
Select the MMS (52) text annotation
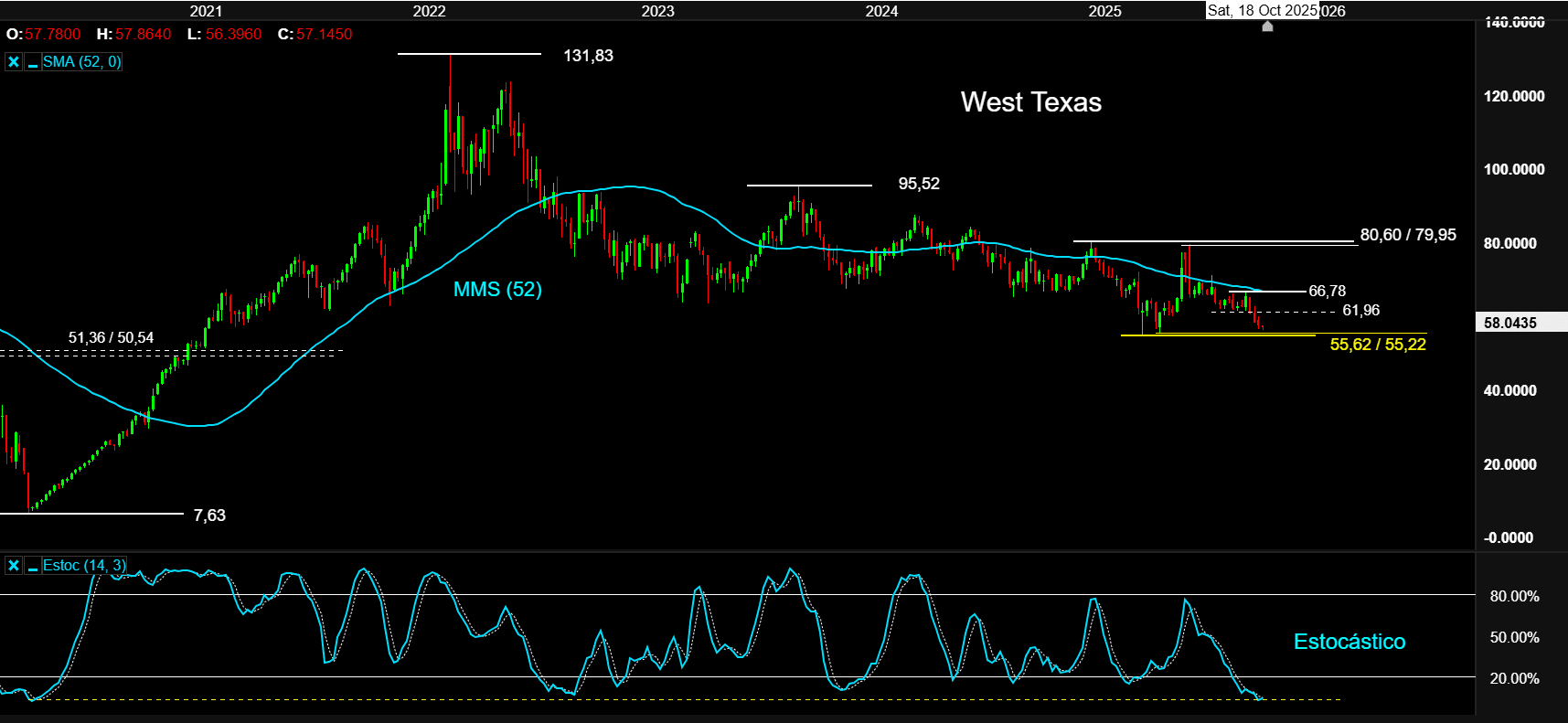coord(497,290)
